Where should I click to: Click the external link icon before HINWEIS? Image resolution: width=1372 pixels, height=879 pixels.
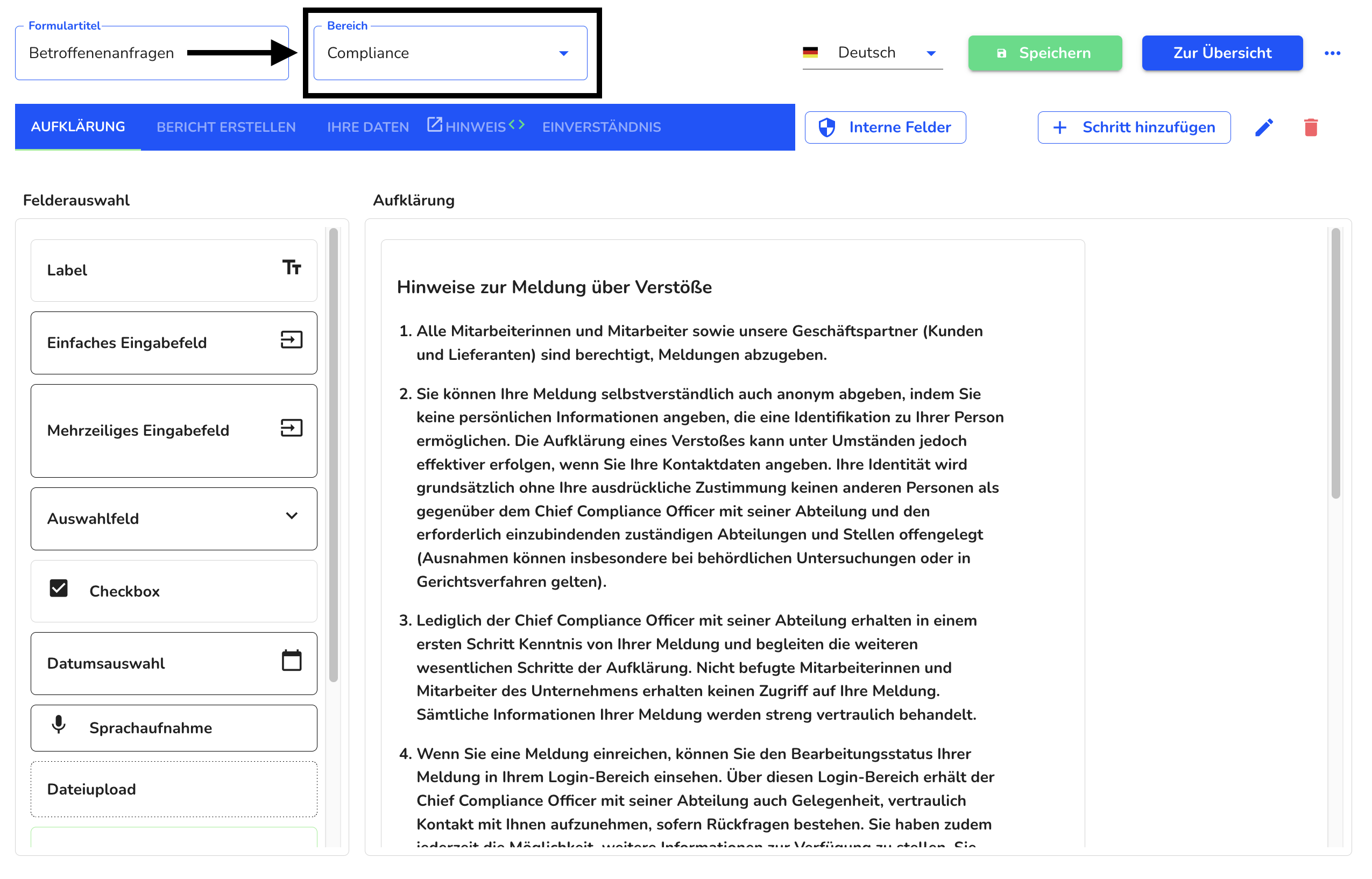pos(434,124)
